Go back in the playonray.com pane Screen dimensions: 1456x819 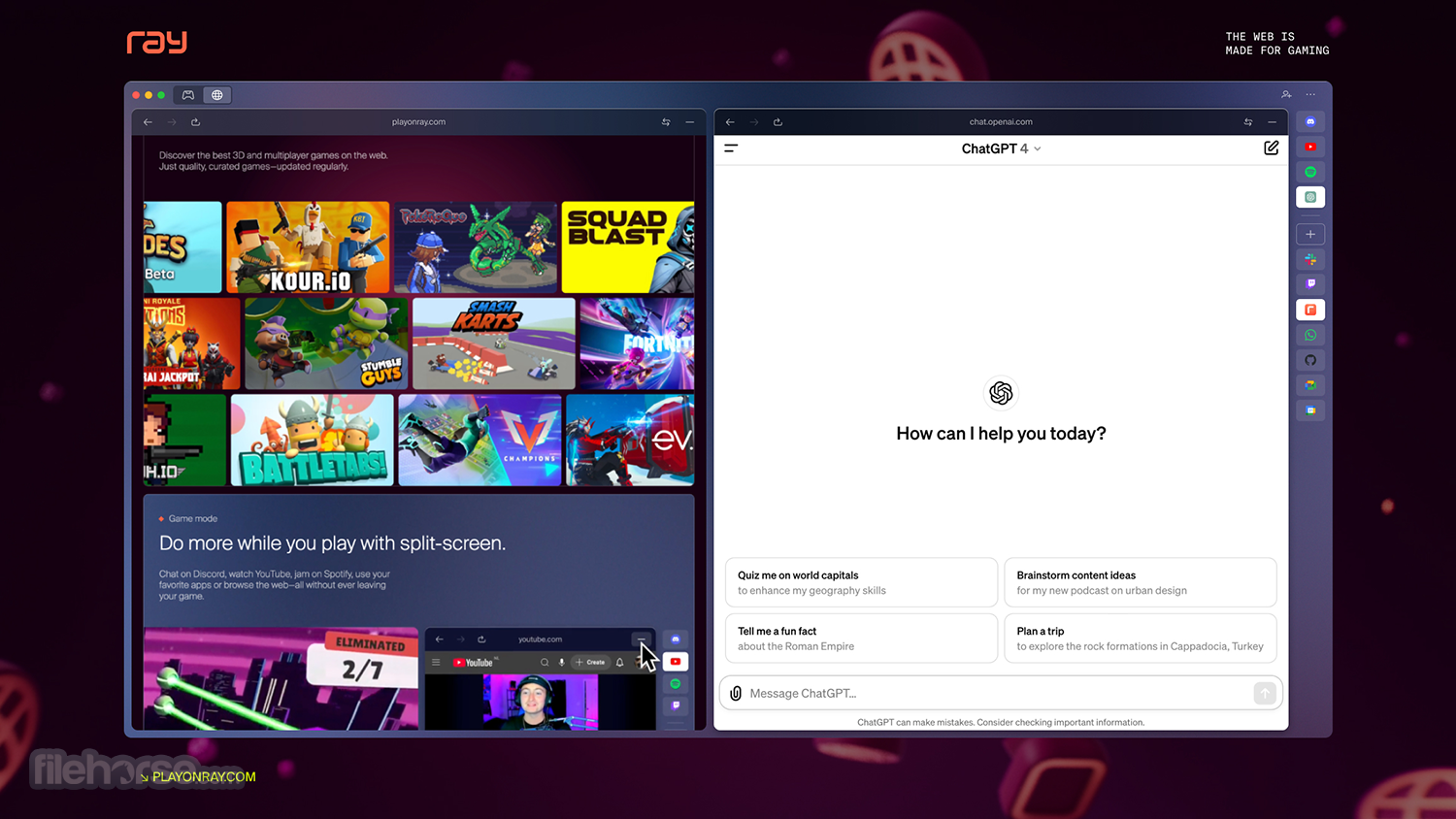pos(148,122)
